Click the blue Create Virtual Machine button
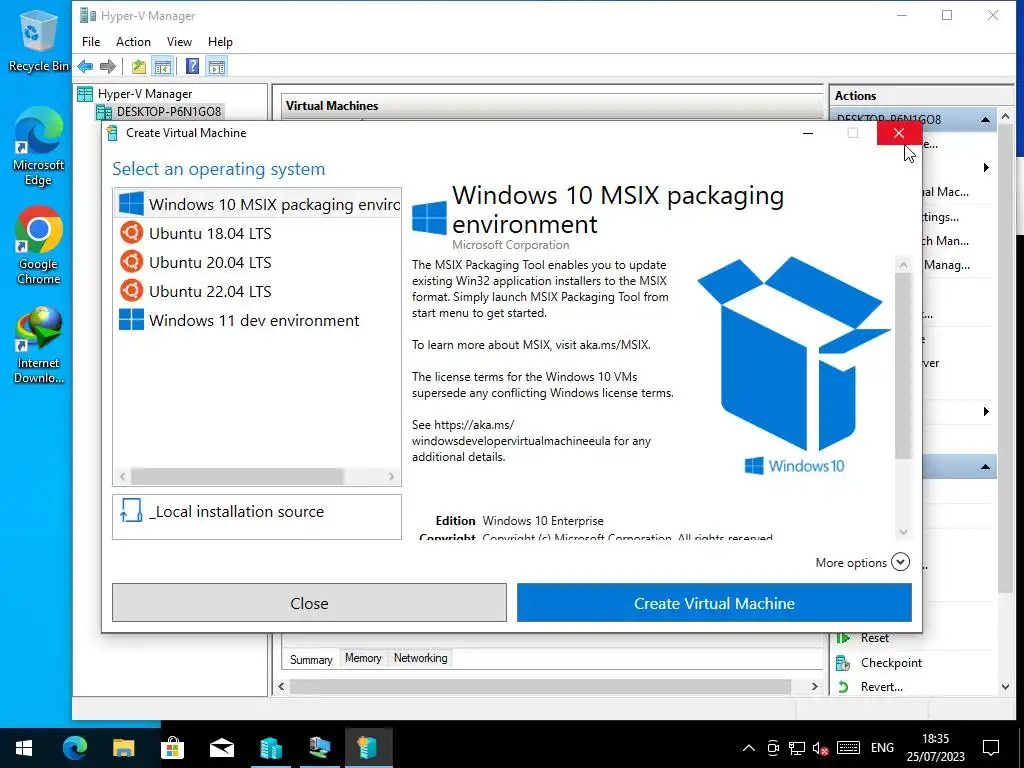Screen dimensions: 1024x768 (x=714, y=603)
